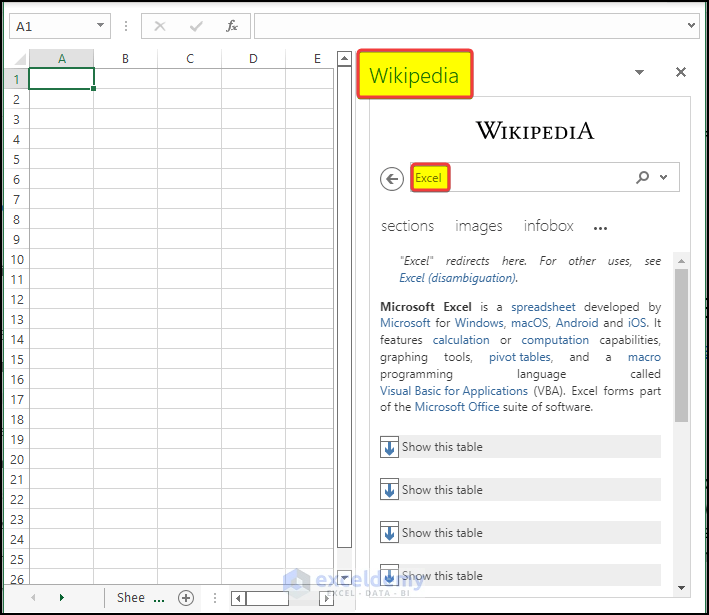Open the macro link
Screen dimensions: 709x615
(644, 357)
